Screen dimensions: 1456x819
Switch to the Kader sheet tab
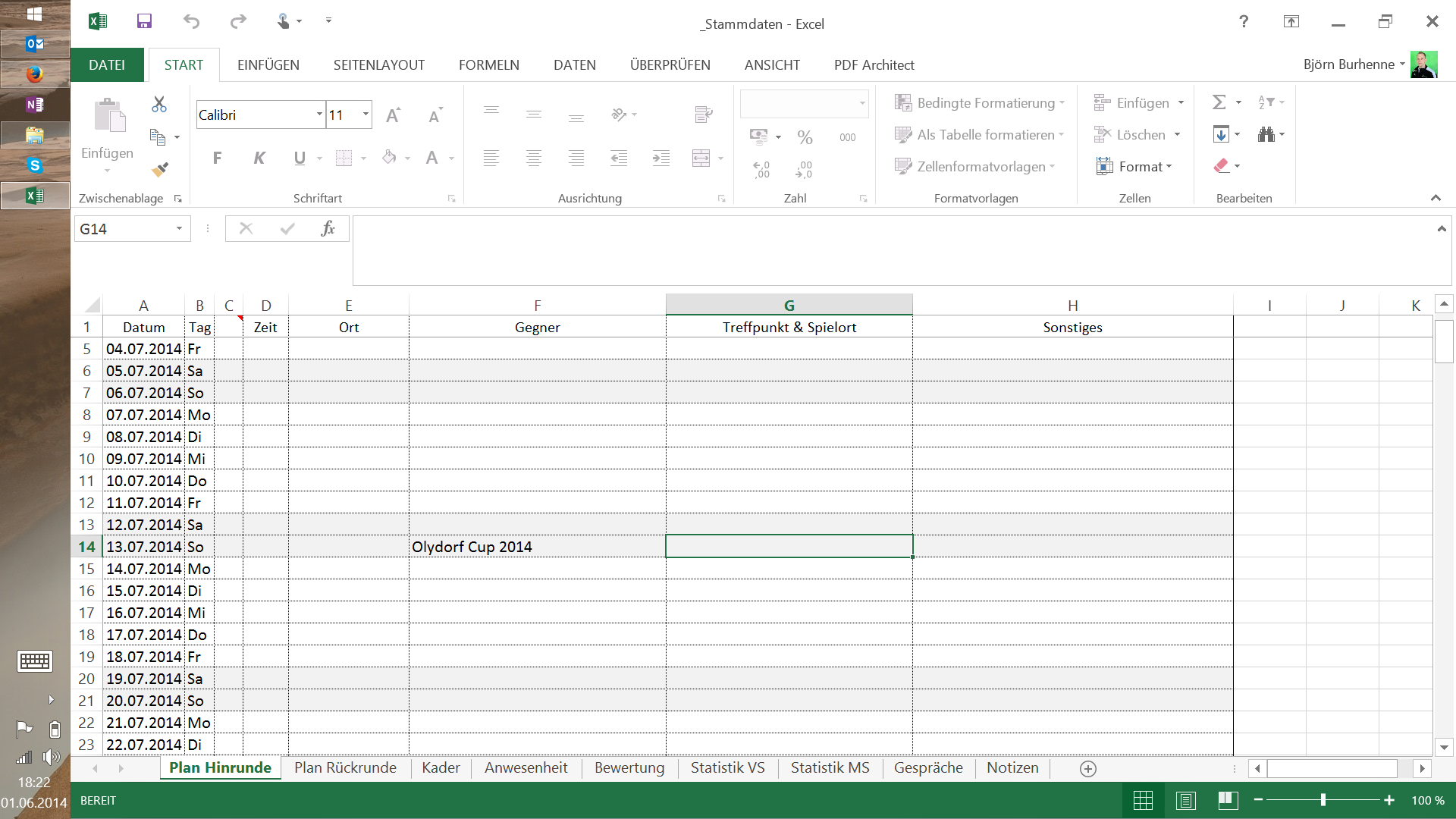pyautogui.click(x=441, y=767)
